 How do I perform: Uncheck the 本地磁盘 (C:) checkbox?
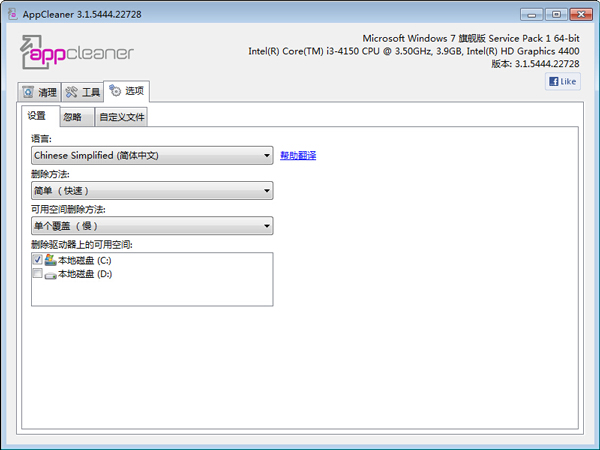[x=38, y=259]
